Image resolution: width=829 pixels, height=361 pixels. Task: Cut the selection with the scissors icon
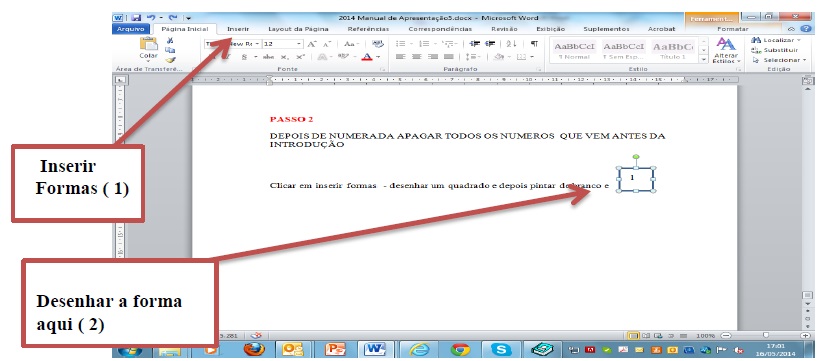(x=170, y=40)
